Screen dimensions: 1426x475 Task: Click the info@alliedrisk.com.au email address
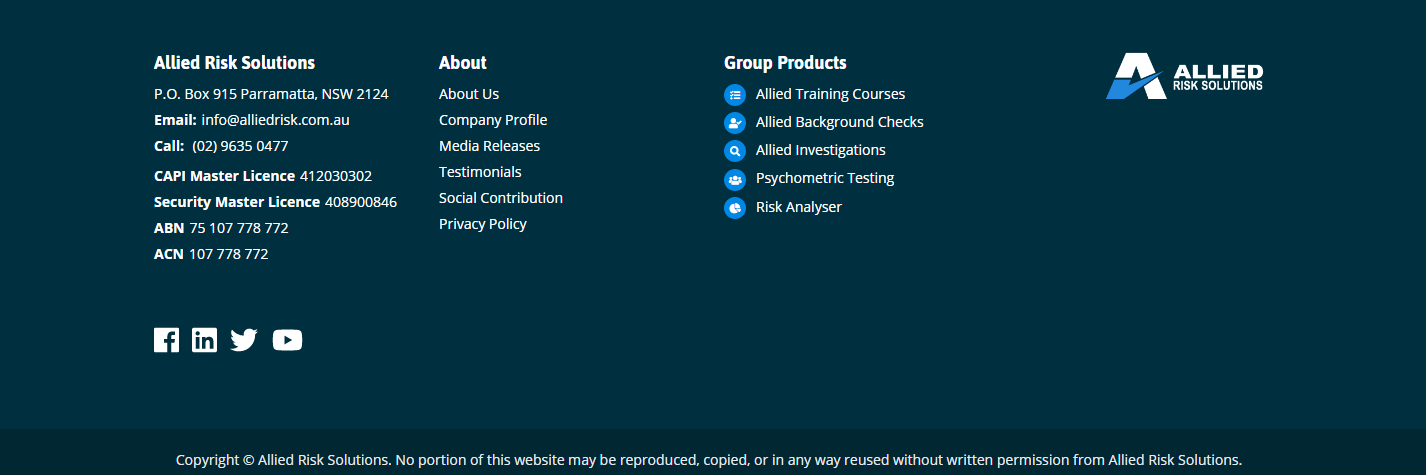275,120
